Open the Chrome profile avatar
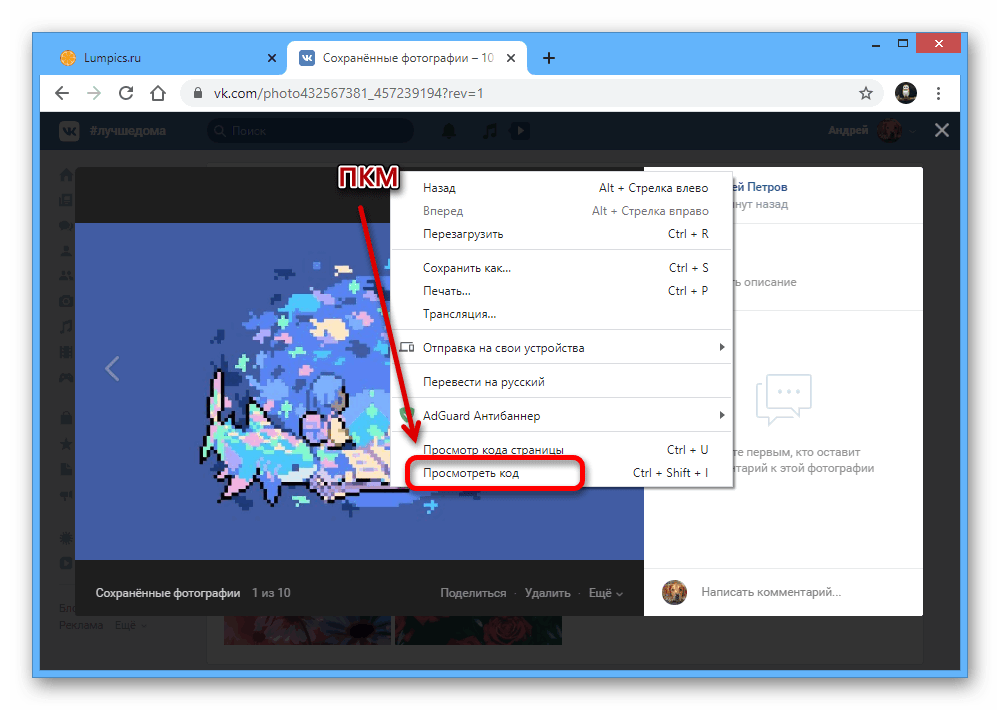The height and width of the screenshot is (710, 1000). (x=906, y=93)
